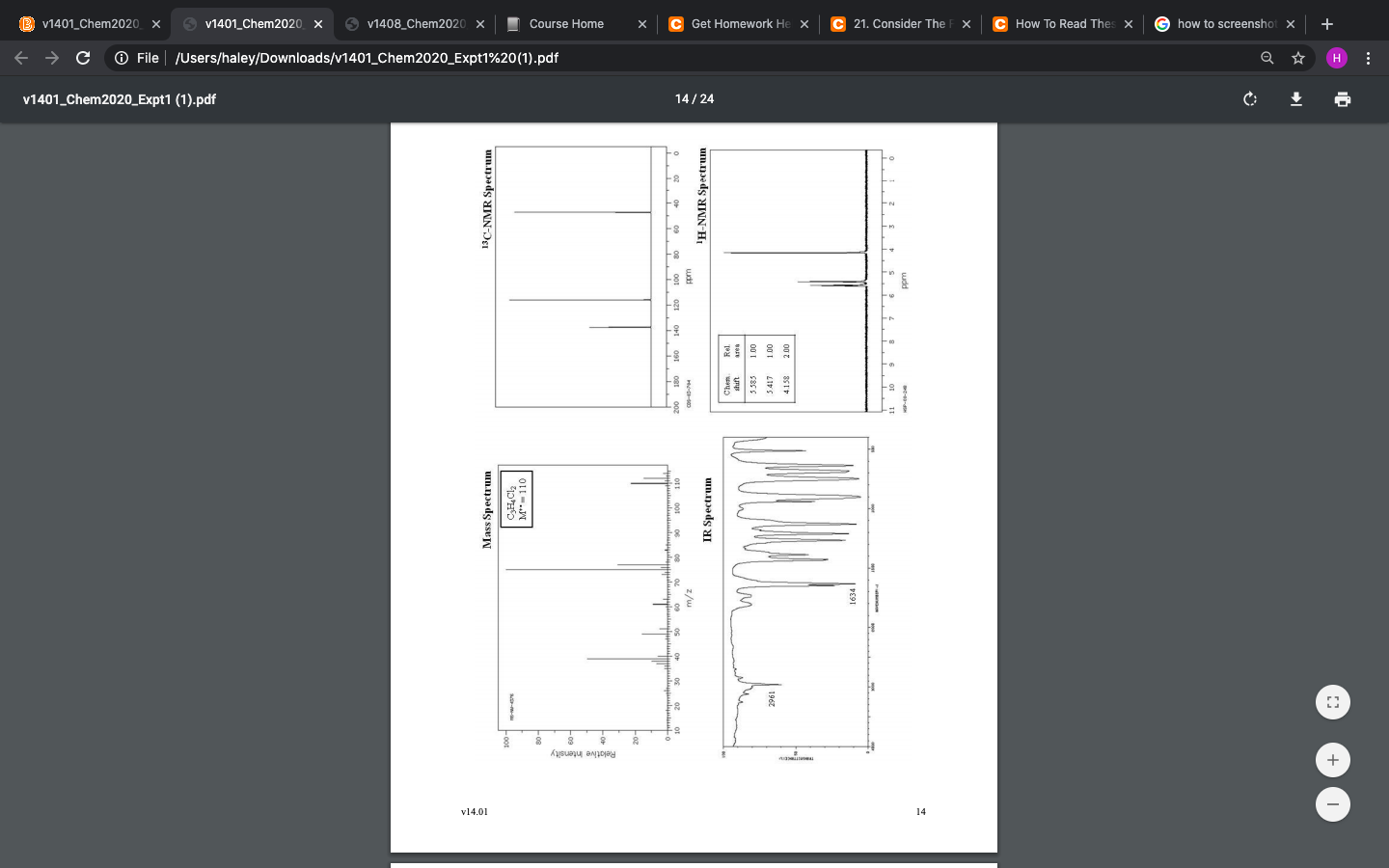Open a new browser tab
The width and height of the screenshot is (1389, 868).
pos(1326,23)
